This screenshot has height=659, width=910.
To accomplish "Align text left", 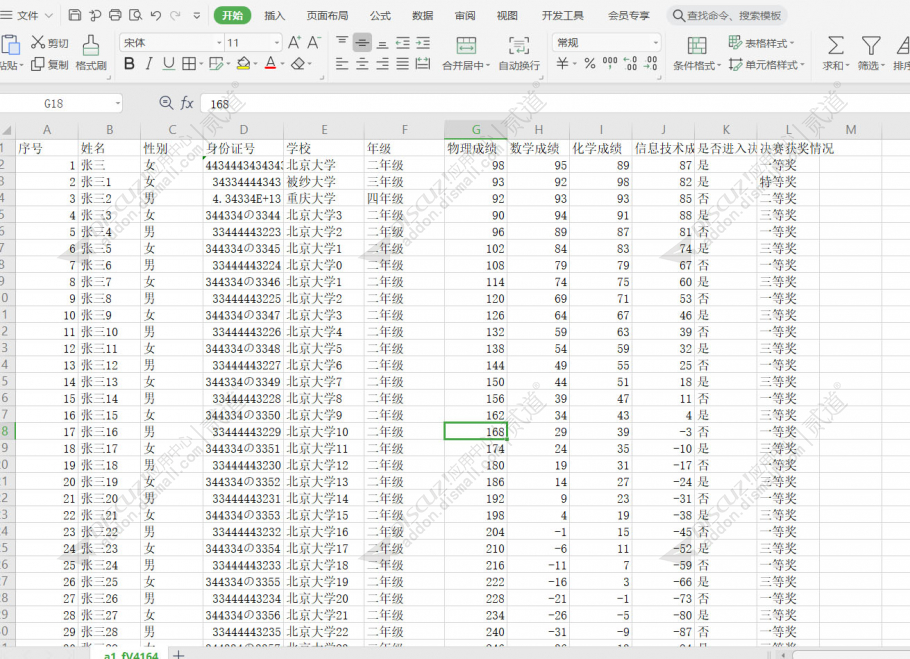I will coord(342,64).
